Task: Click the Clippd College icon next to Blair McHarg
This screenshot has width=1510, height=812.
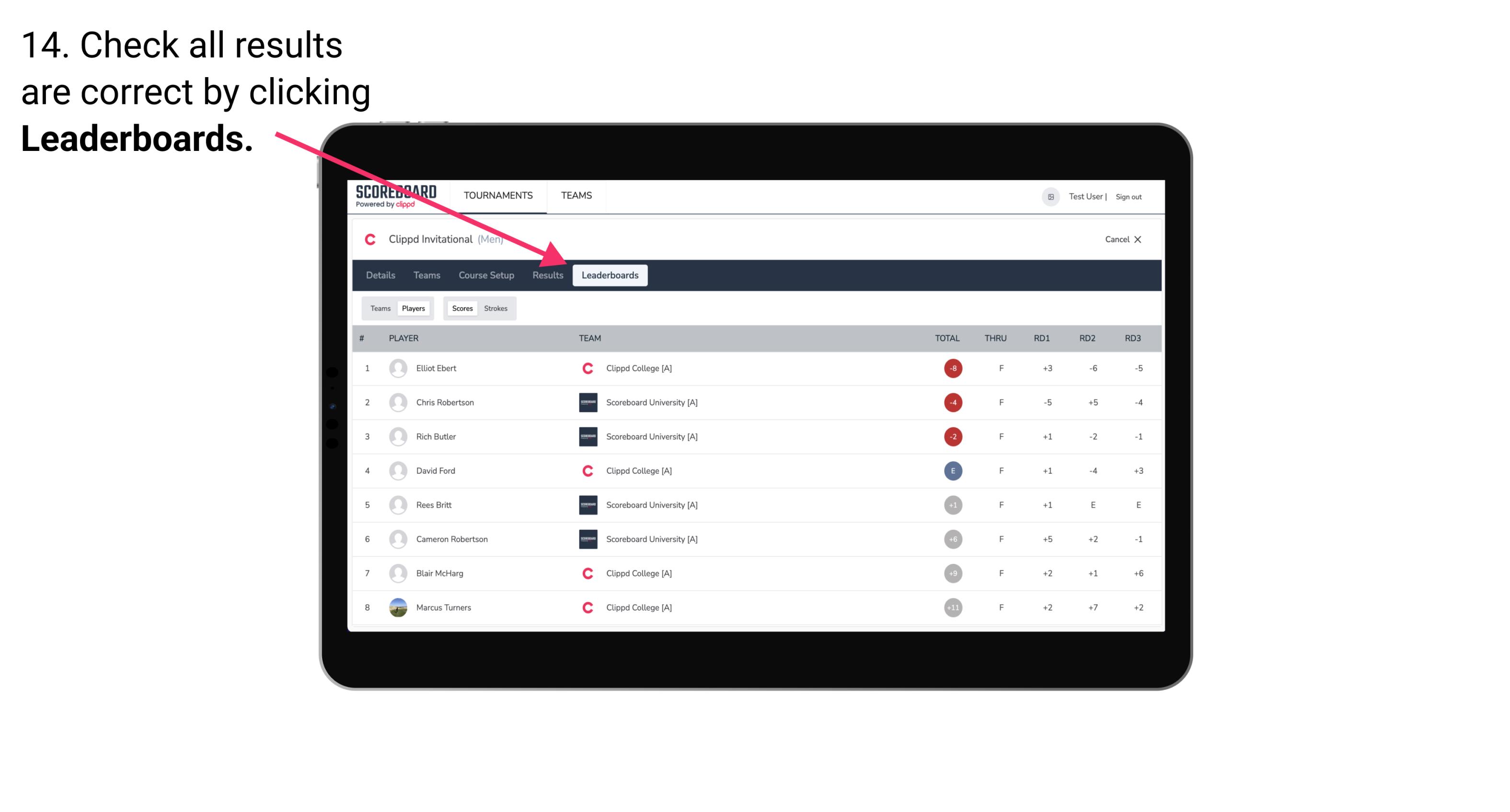Action: click(x=587, y=573)
